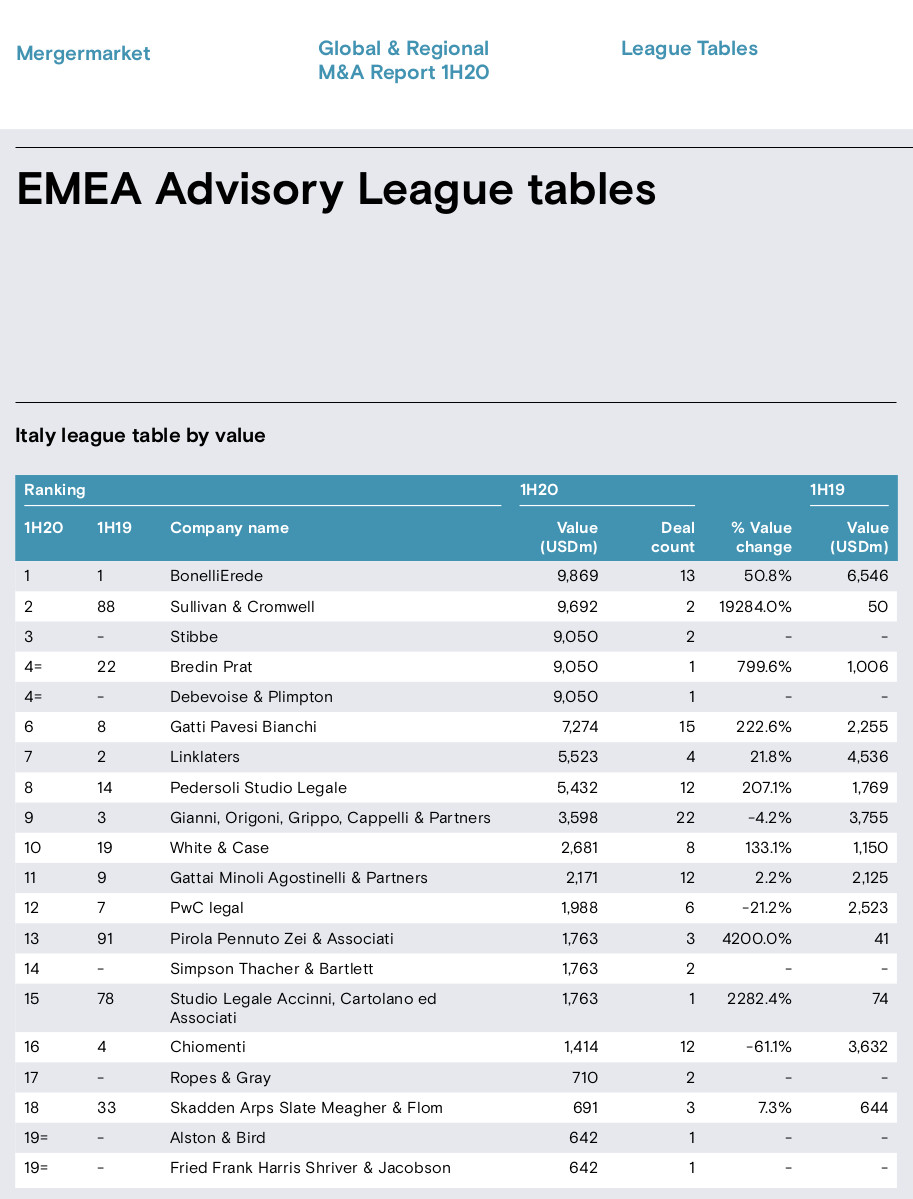913x1199 pixels.
Task: Select the Ropes & Gray row
Action: coord(456,1077)
